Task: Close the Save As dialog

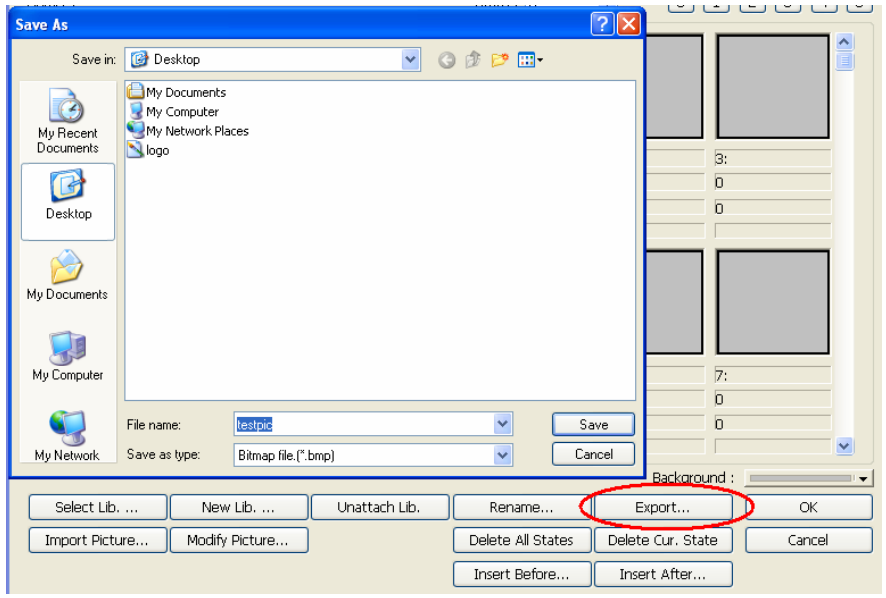Action: [x=628, y=24]
